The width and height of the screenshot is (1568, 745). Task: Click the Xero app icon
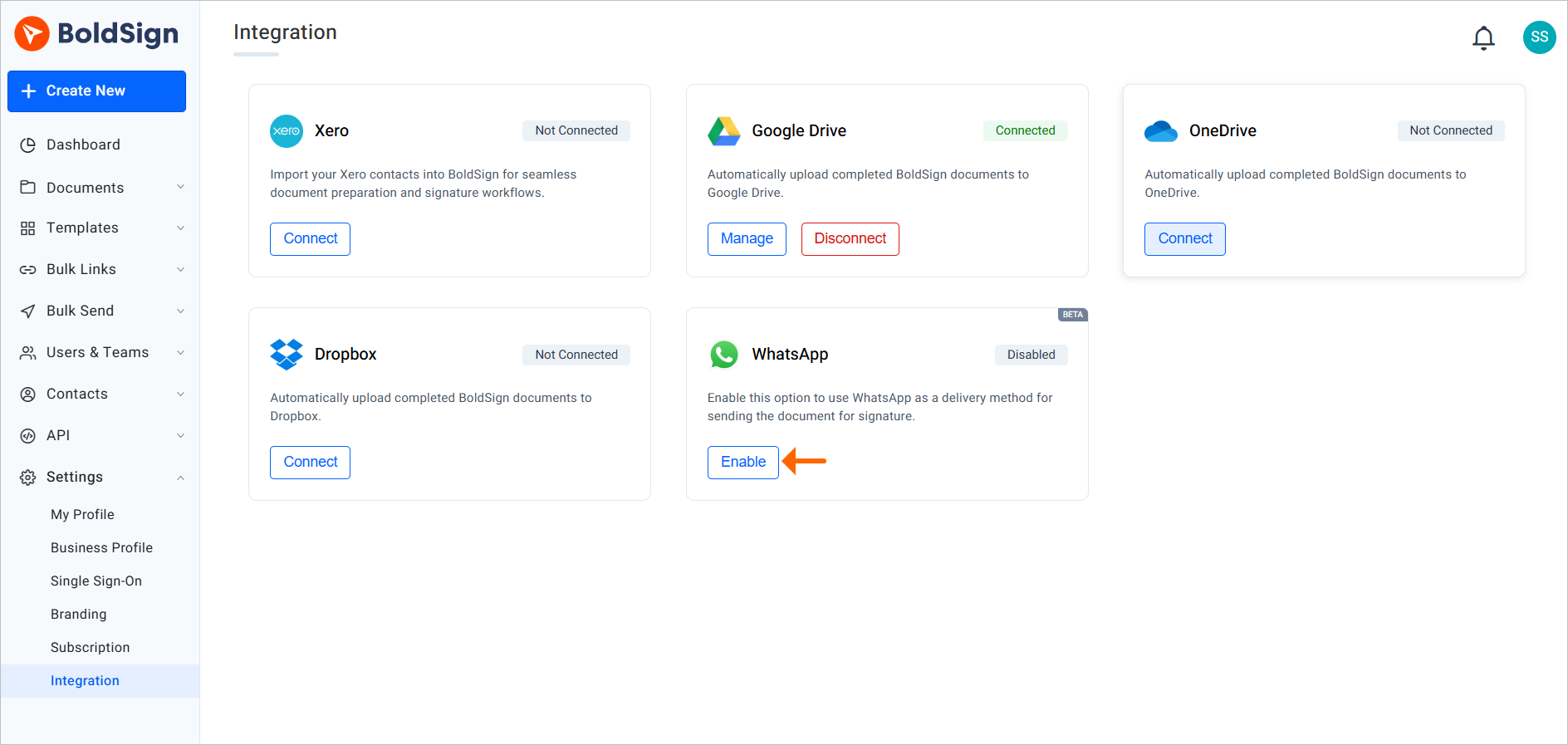tap(287, 131)
